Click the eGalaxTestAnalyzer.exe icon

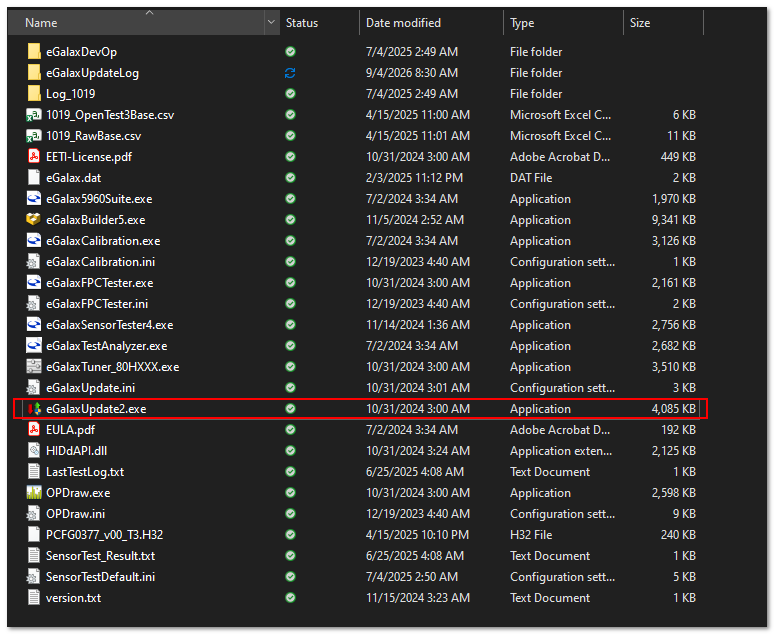pyautogui.click(x=34, y=346)
